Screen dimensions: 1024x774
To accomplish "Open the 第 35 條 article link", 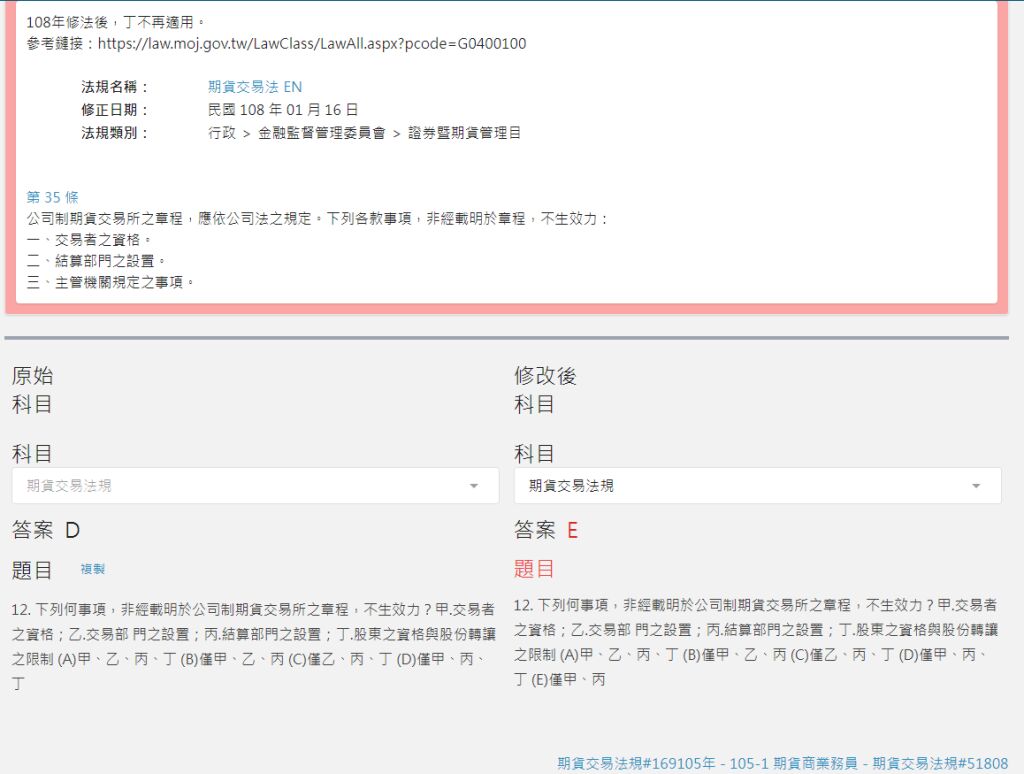I will click(52, 197).
